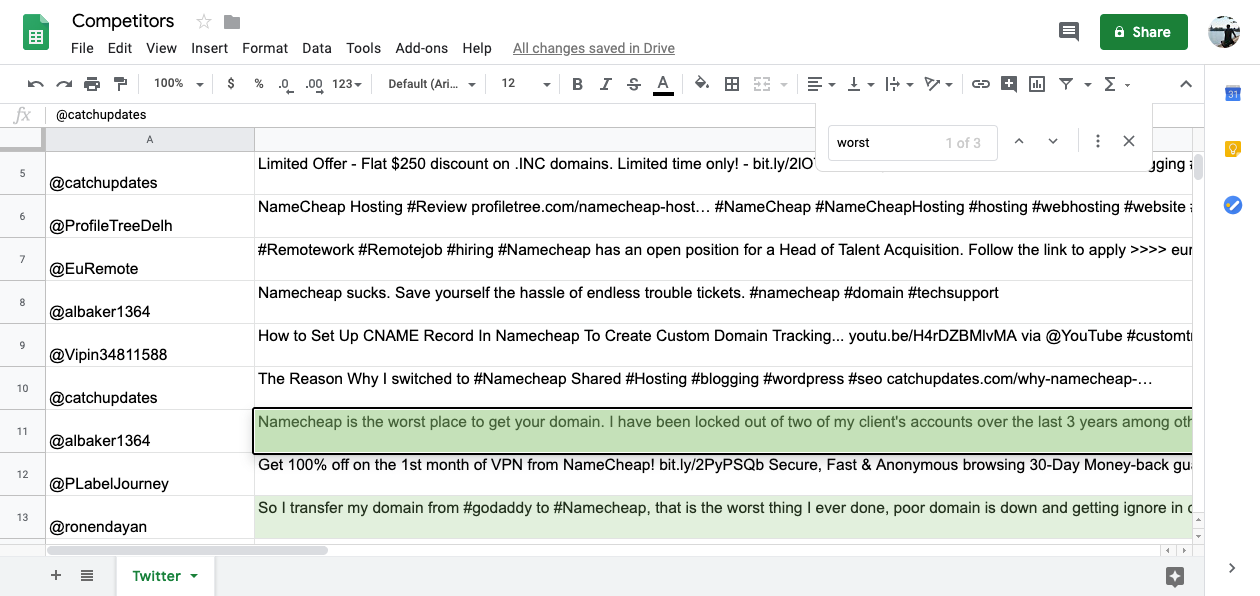Open horizontal align dropdown
Image resolution: width=1260 pixels, height=596 pixels.
821,84
